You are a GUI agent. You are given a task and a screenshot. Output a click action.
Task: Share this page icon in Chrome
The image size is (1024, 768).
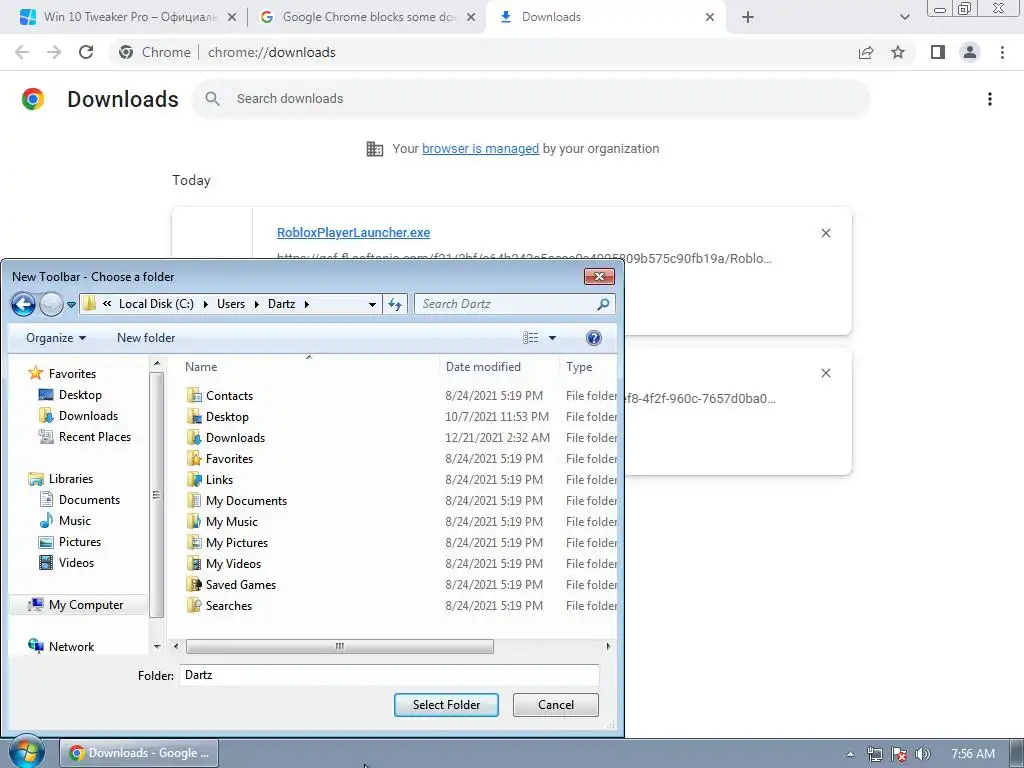(x=866, y=52)
